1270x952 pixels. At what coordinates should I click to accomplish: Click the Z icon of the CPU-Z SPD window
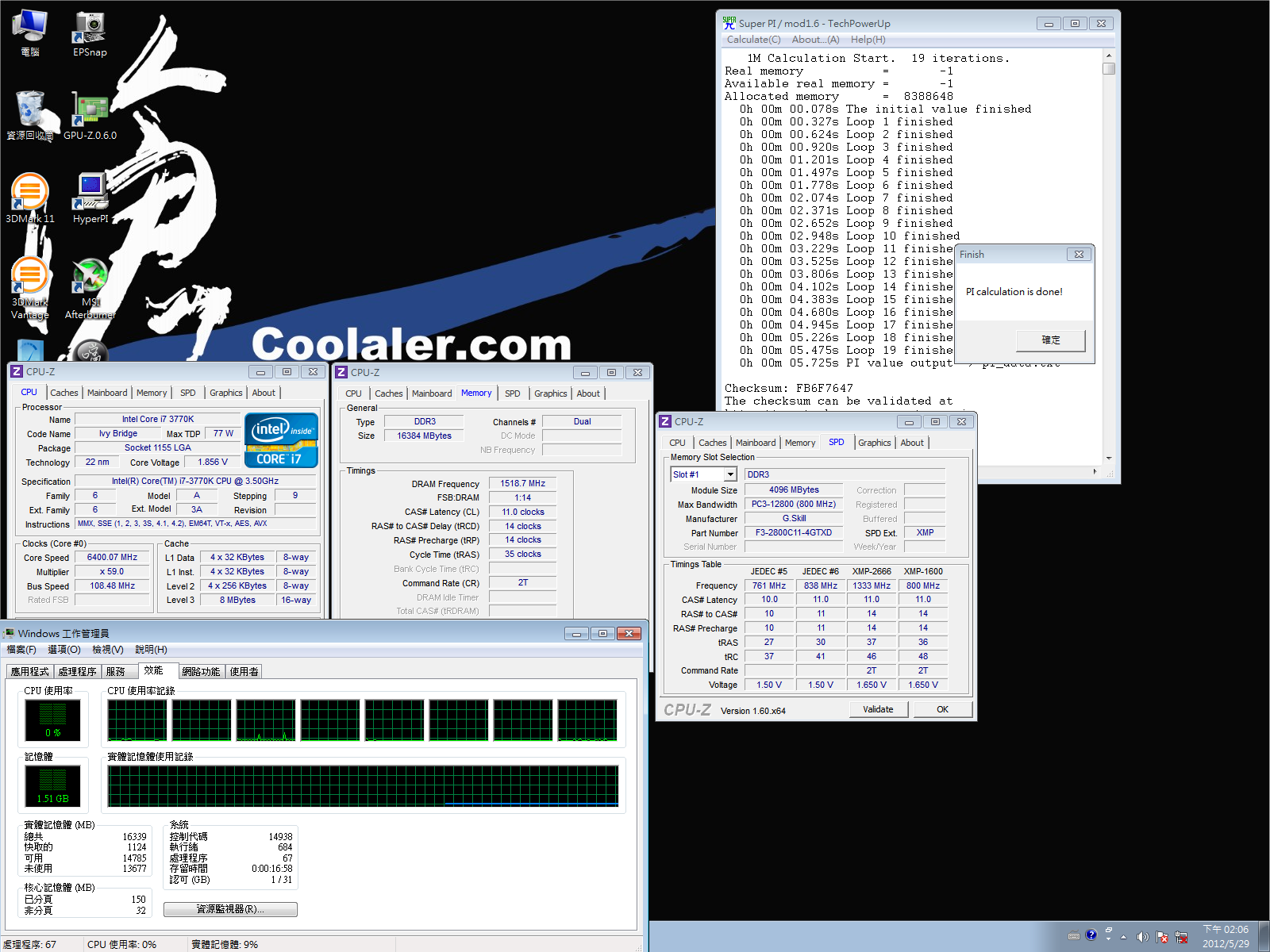665,421
